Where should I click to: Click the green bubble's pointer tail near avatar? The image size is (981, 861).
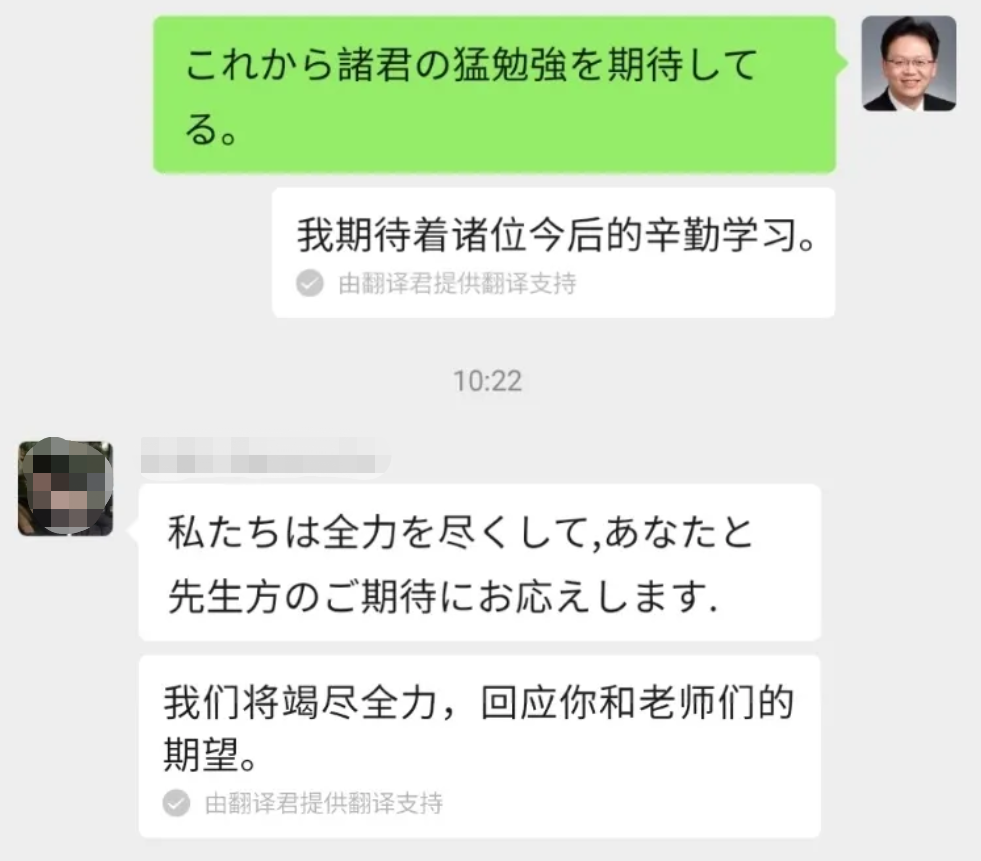(841, 63)
